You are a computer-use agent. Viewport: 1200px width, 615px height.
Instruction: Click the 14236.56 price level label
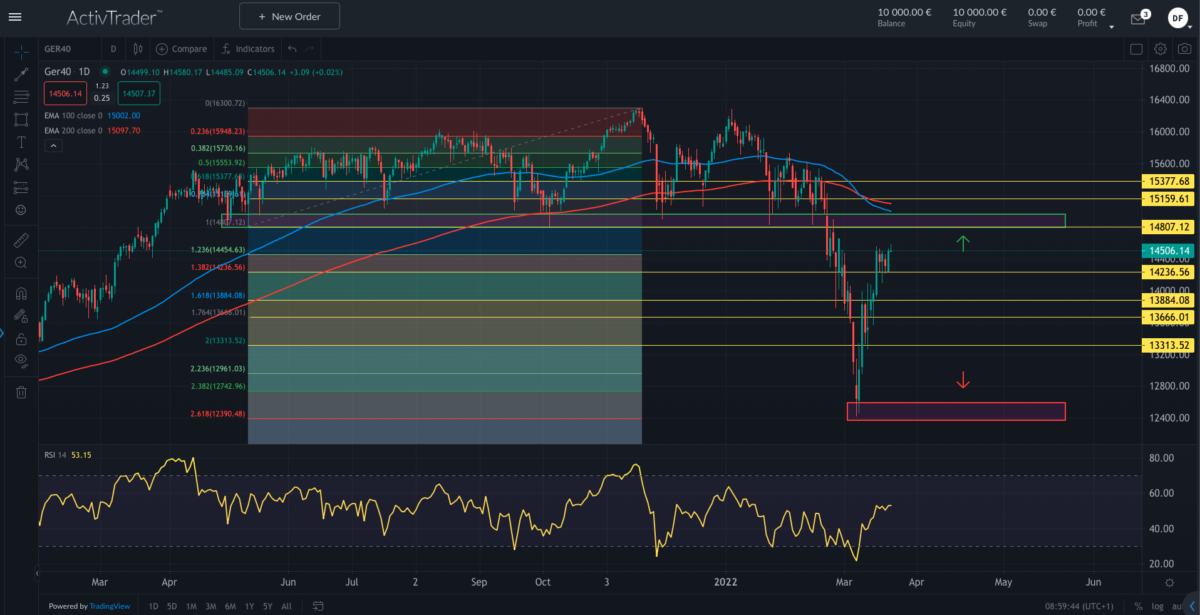(1170, 272)
